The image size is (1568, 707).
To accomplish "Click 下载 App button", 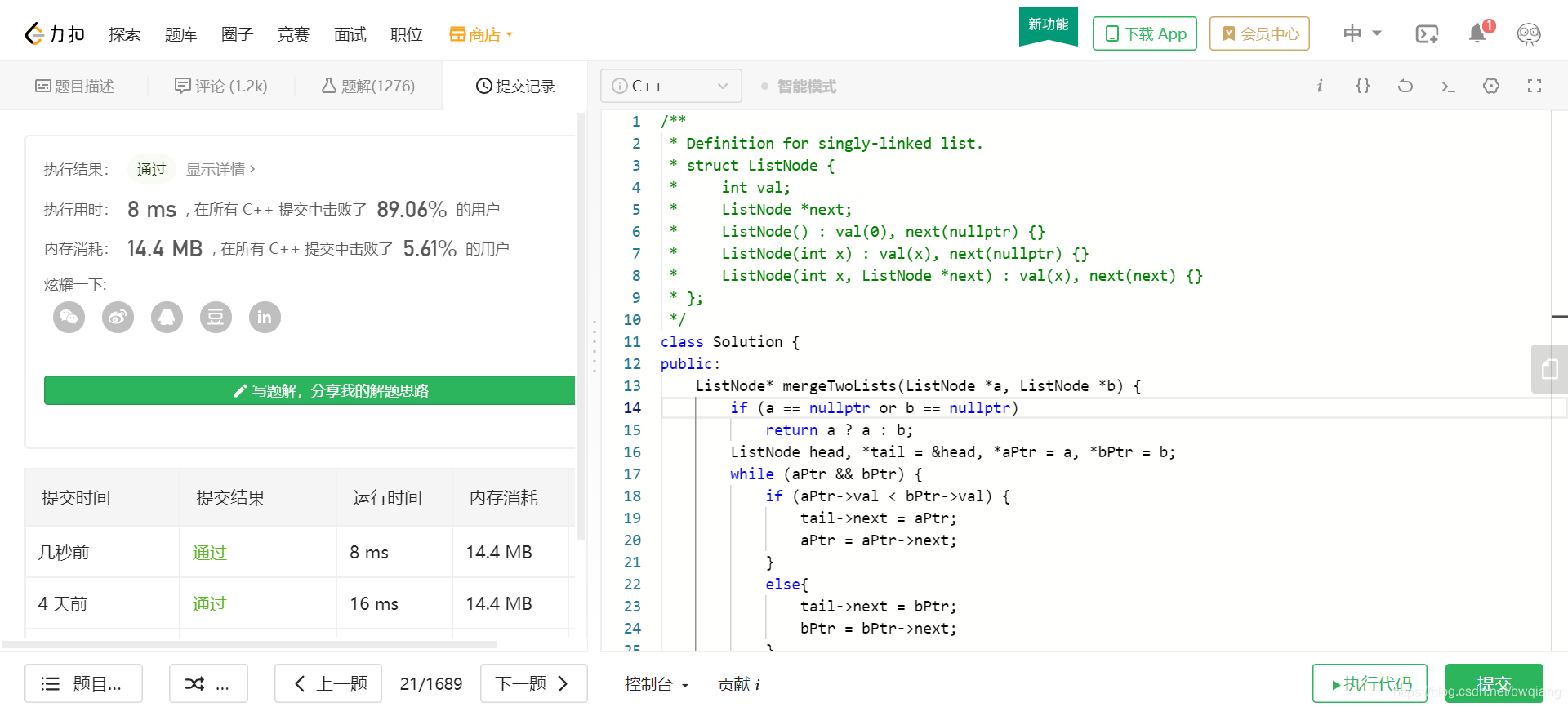I will (1145, 33).
